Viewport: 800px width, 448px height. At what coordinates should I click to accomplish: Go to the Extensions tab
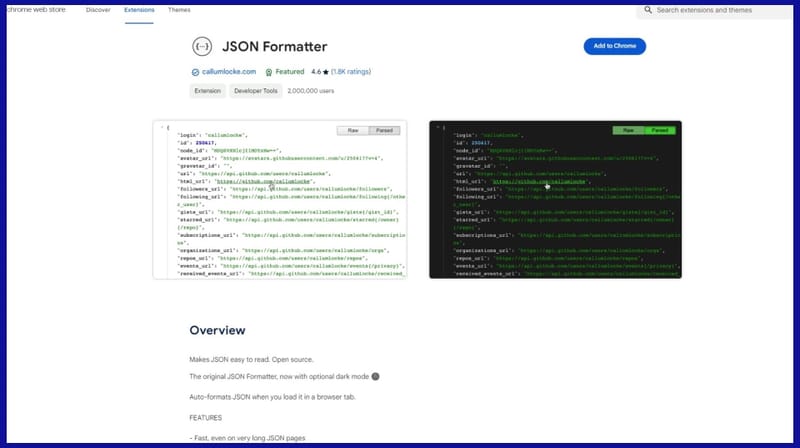[x=139, y=9]
